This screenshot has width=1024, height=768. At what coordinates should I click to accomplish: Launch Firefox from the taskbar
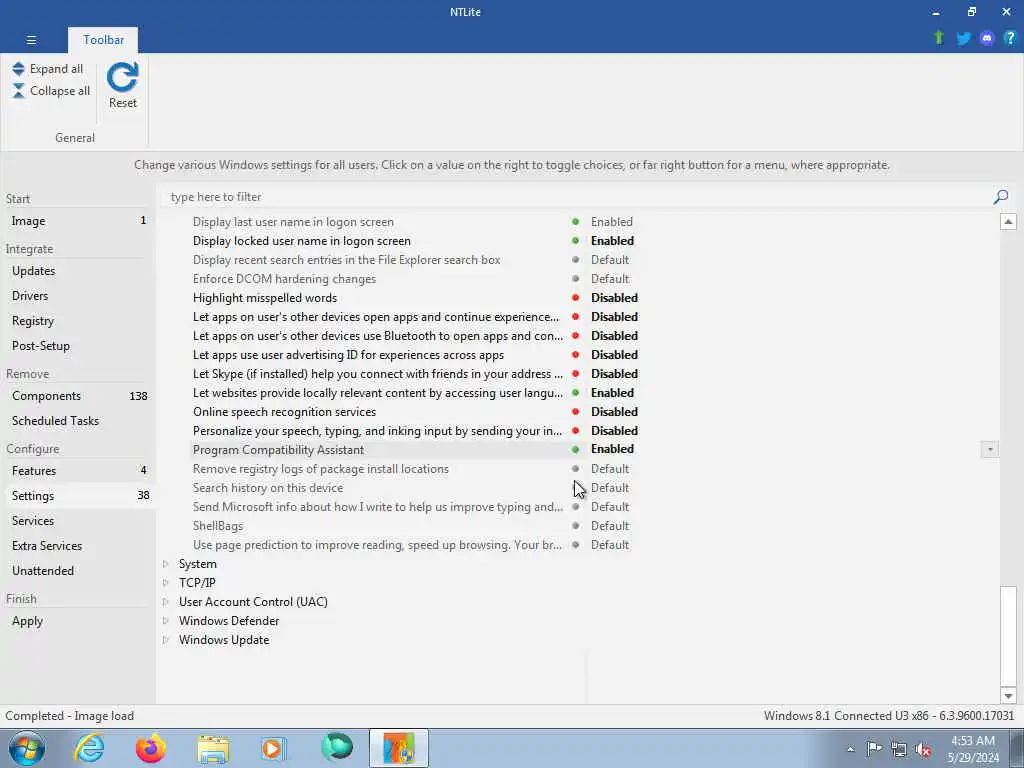coord(150,748)
